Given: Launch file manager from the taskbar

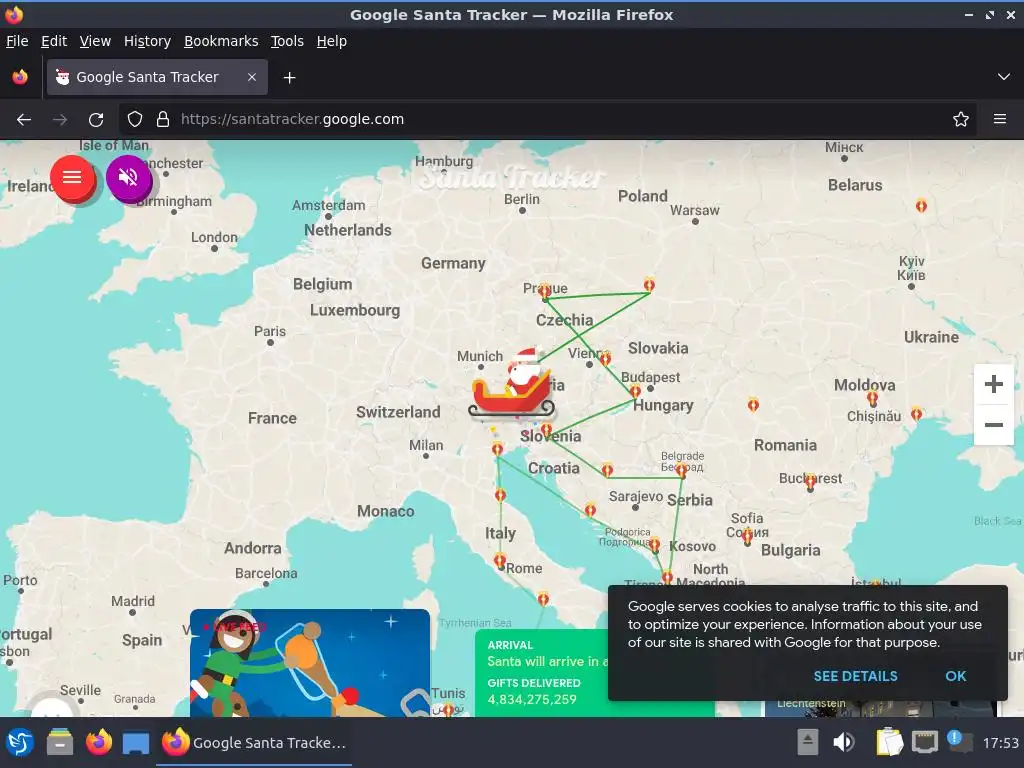Looking at the screenshot, I should (59, 743).
